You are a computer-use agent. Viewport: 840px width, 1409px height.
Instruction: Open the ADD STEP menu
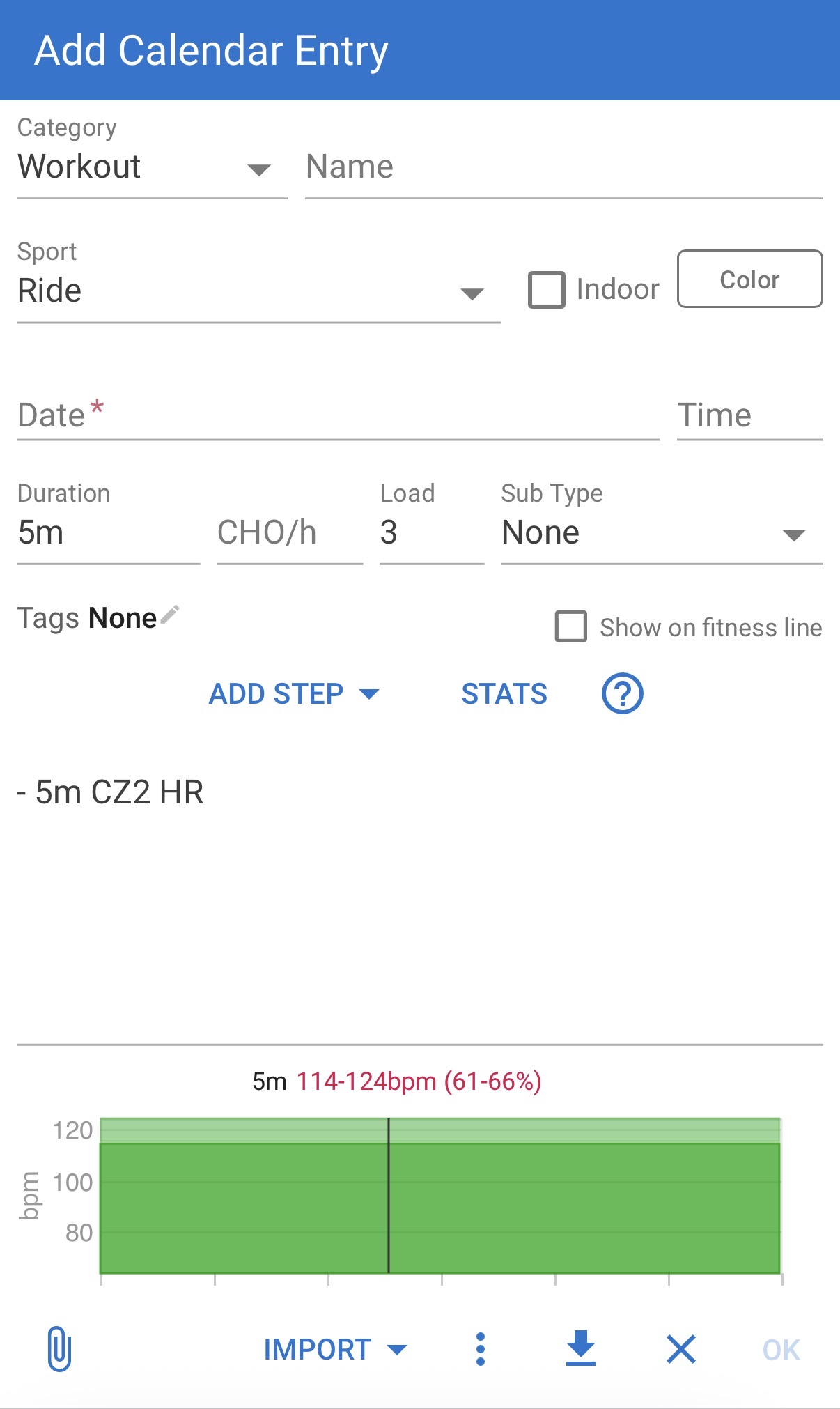293,693
